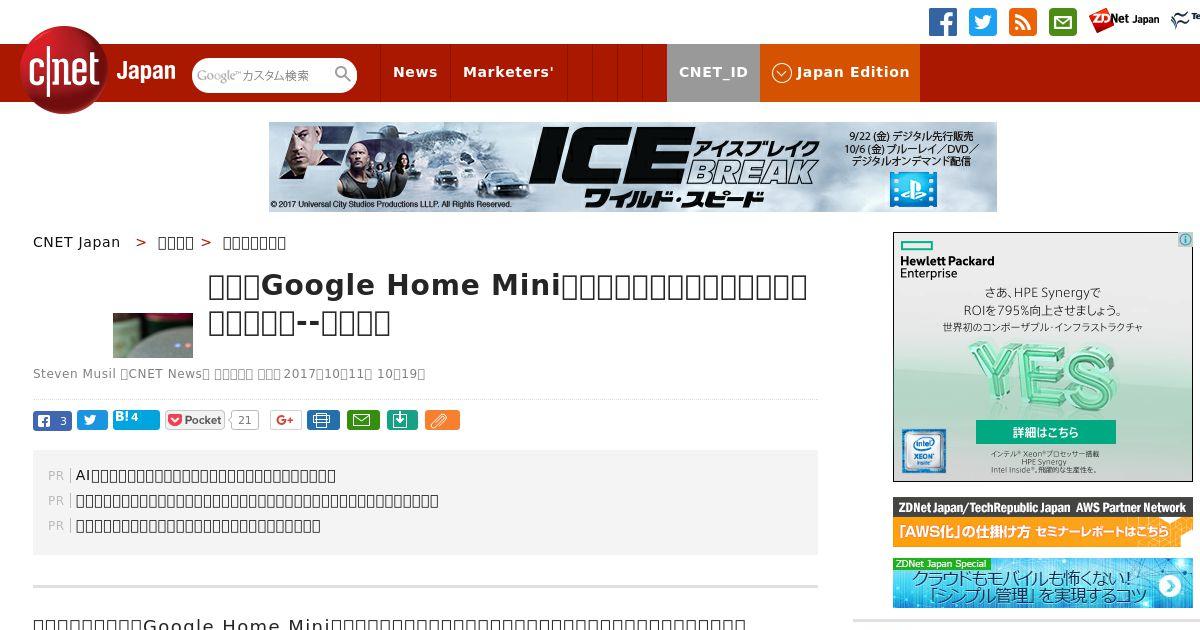
Task: Open the Marketers' menu
Action: [508, 72]
